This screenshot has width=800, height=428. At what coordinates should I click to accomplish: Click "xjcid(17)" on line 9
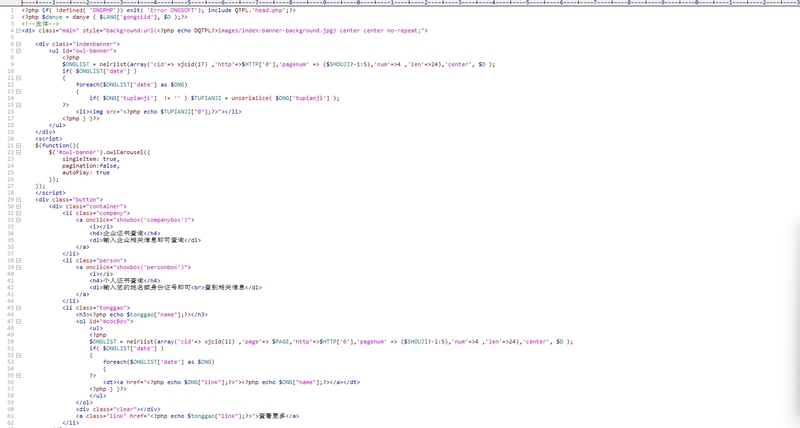[x=192, y=64]
